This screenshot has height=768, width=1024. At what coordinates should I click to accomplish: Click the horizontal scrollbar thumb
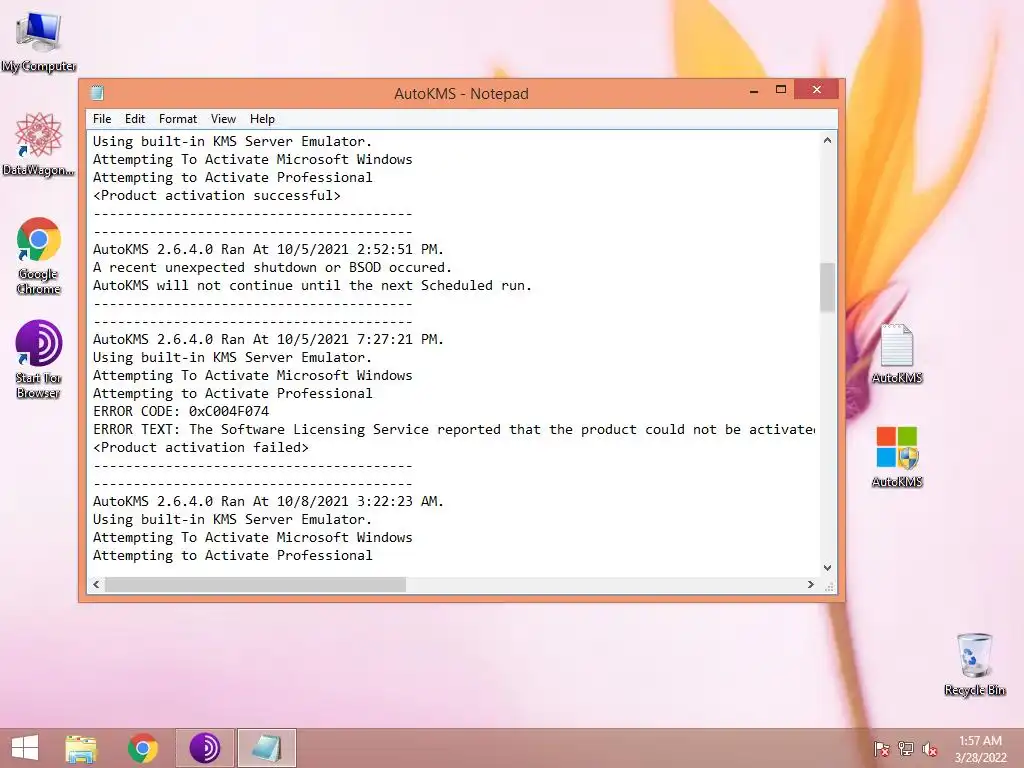(255, 584)
